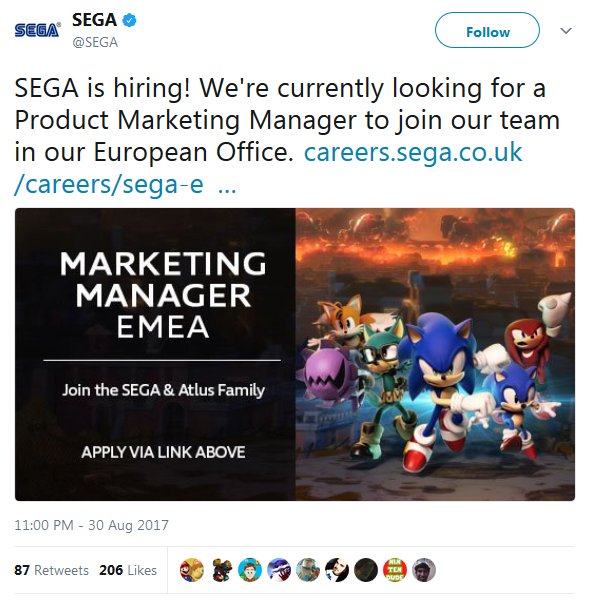View the 87 Retweets list
This screenshot has width=591, height=604.
[51, 570]
